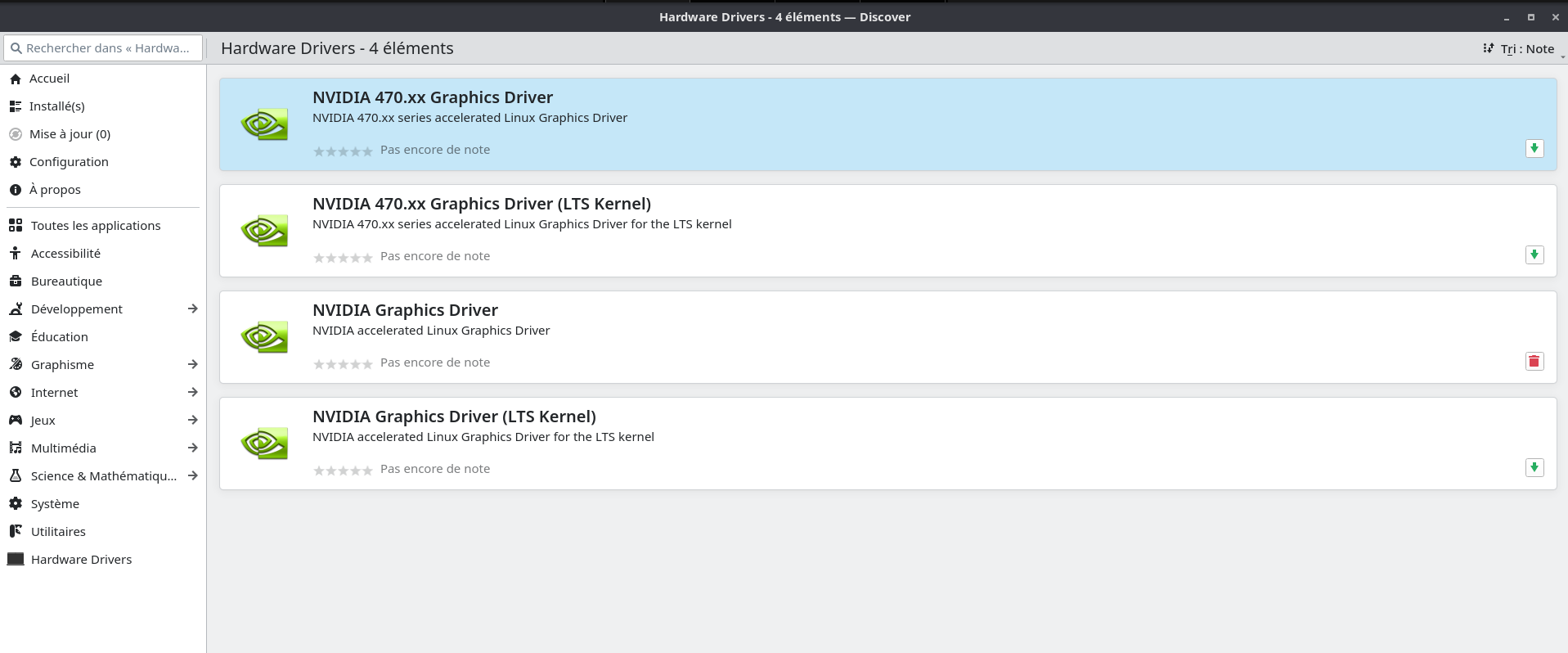Click the Multimédia film icon
This screenshot has width=1568, height=653.
16,448
